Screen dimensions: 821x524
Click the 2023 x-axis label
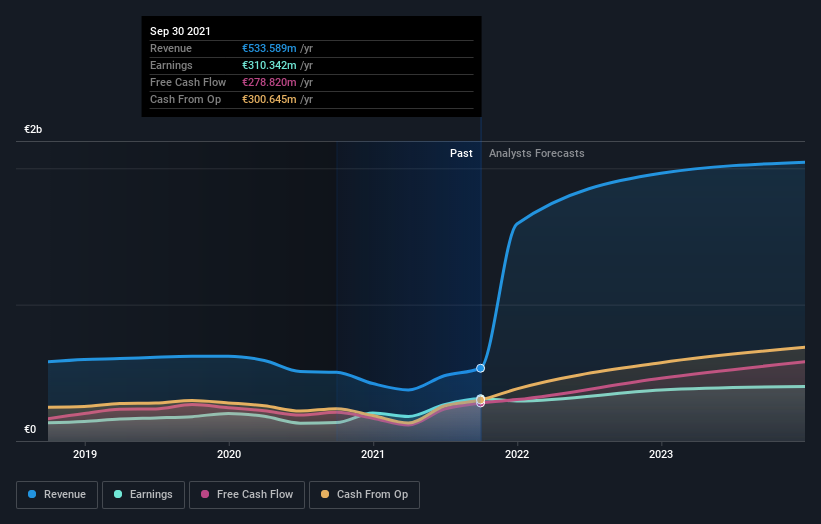[x=661, y=454]
